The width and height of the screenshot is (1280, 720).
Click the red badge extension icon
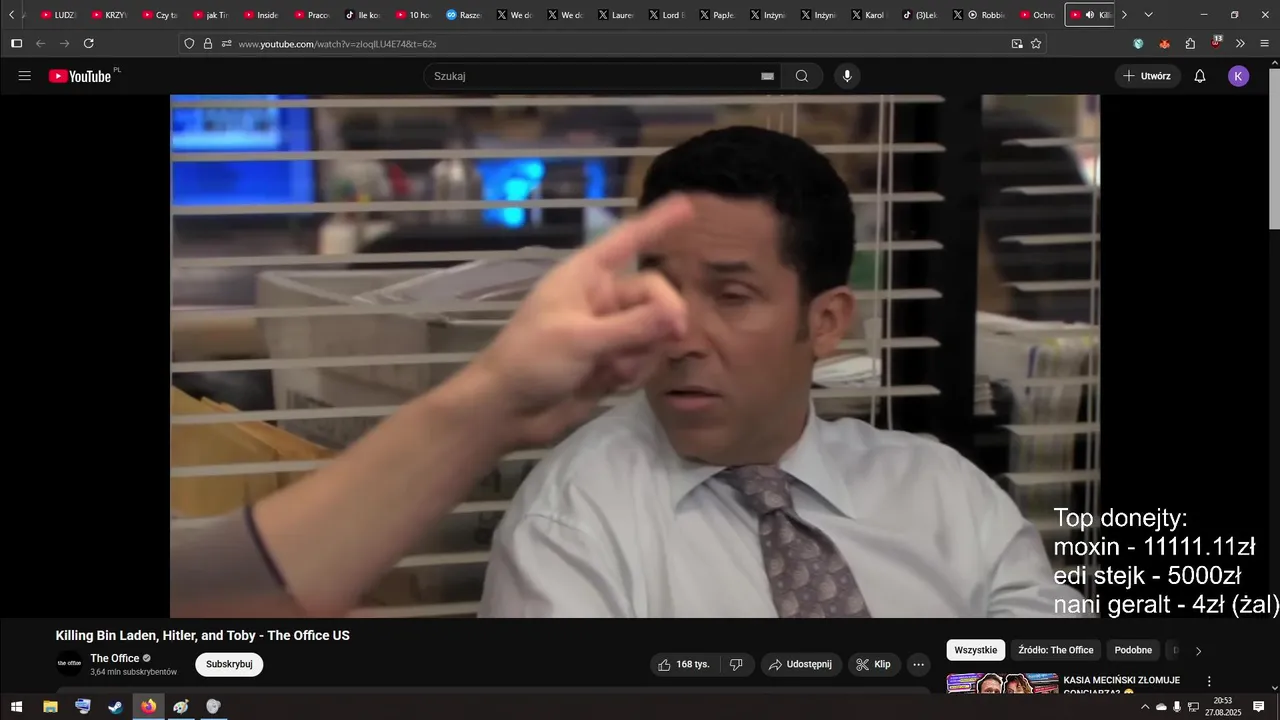pyautogui.click(x=1216, y=43)
